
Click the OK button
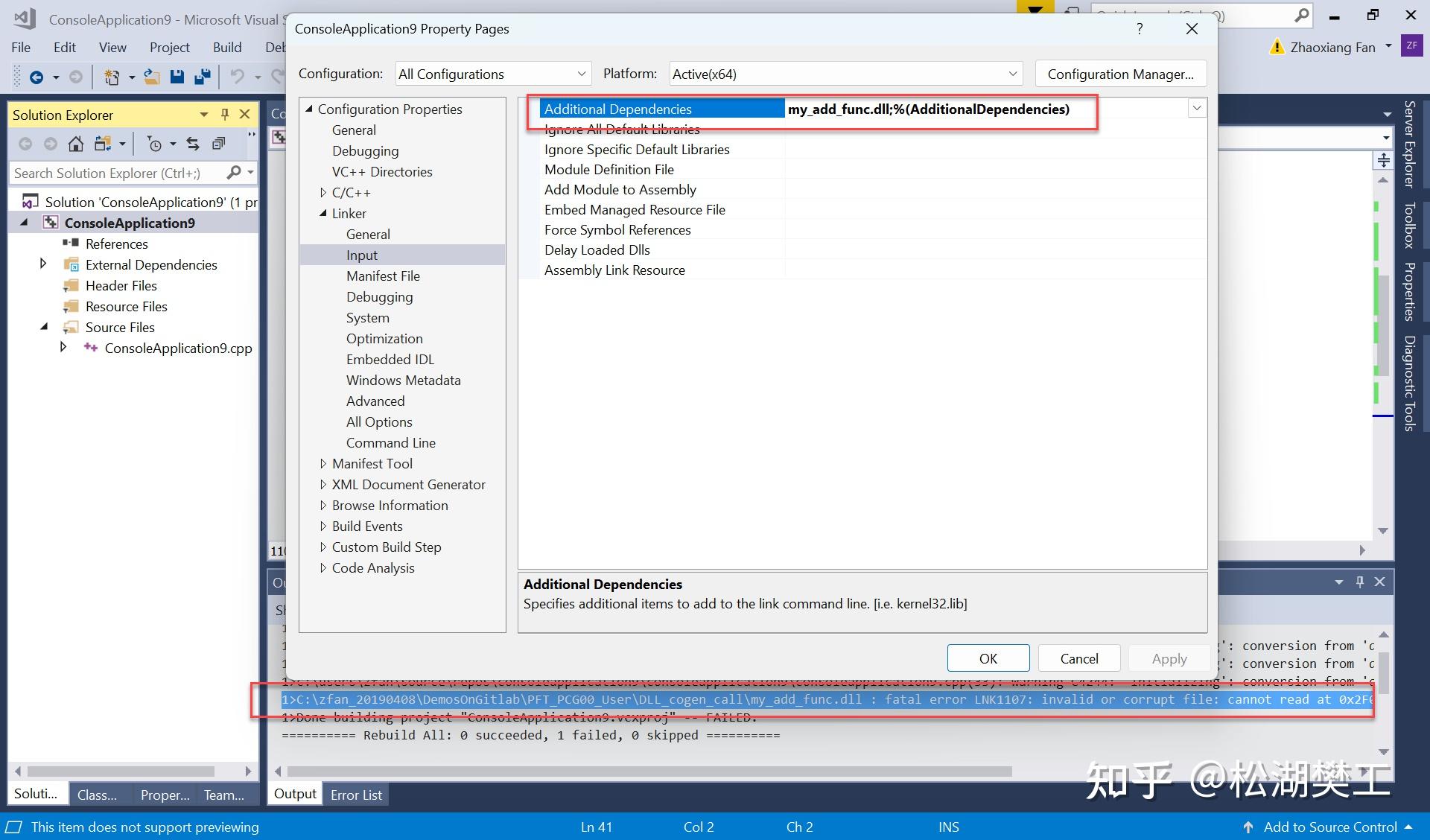(988, 658)
